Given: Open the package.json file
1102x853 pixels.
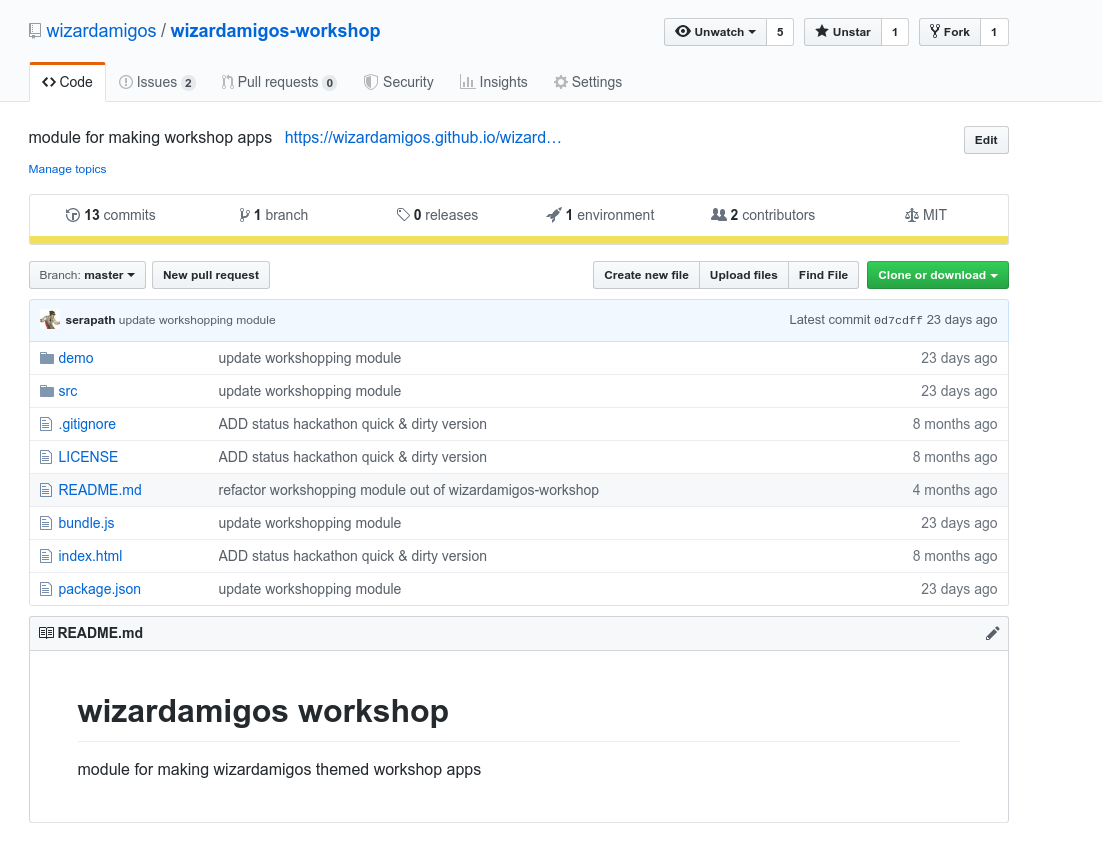Looking at the screenshot, I should point(99,590).
